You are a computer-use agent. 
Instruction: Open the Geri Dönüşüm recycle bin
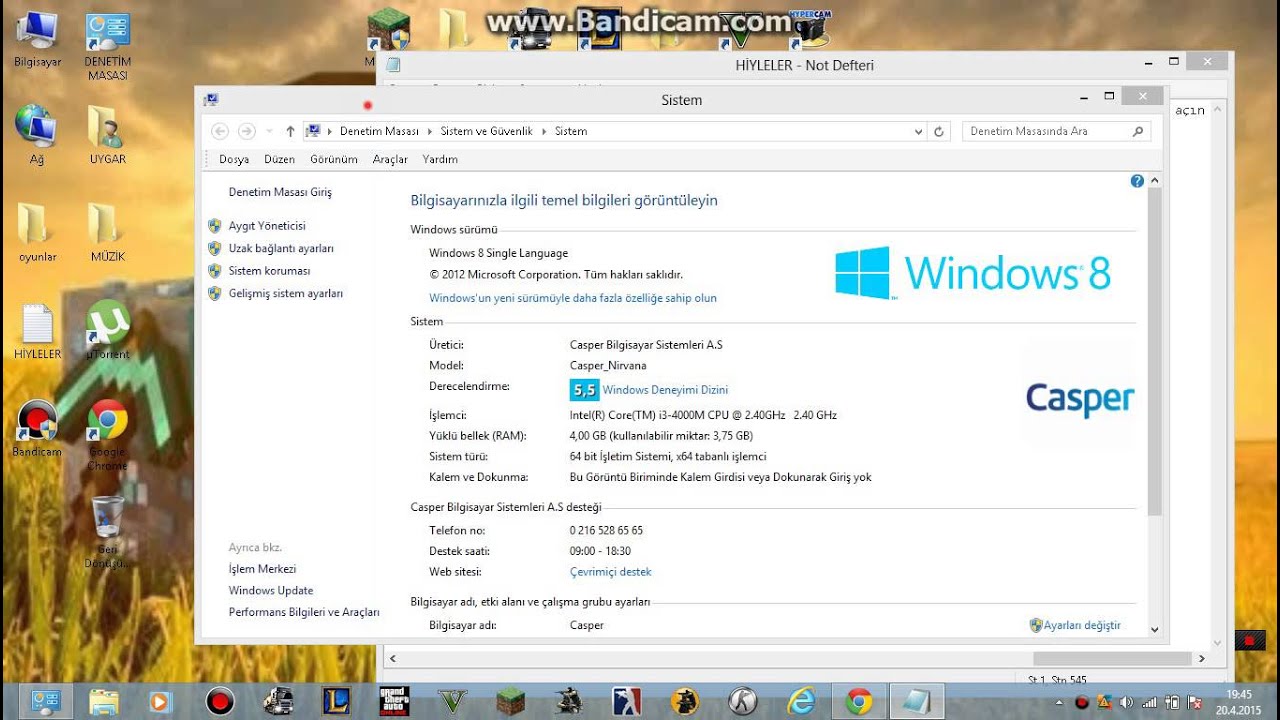[x=107, y=532]
